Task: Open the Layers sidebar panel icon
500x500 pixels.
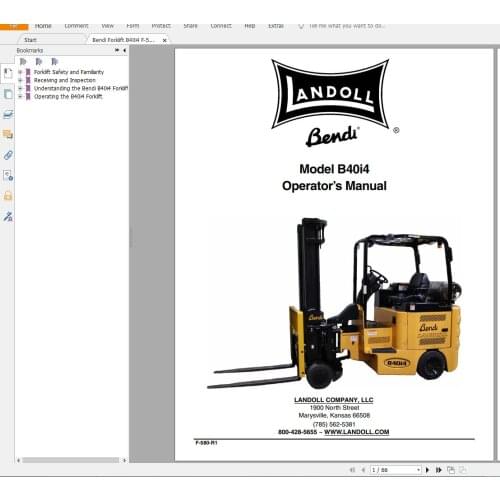Action: click(8, 115)
